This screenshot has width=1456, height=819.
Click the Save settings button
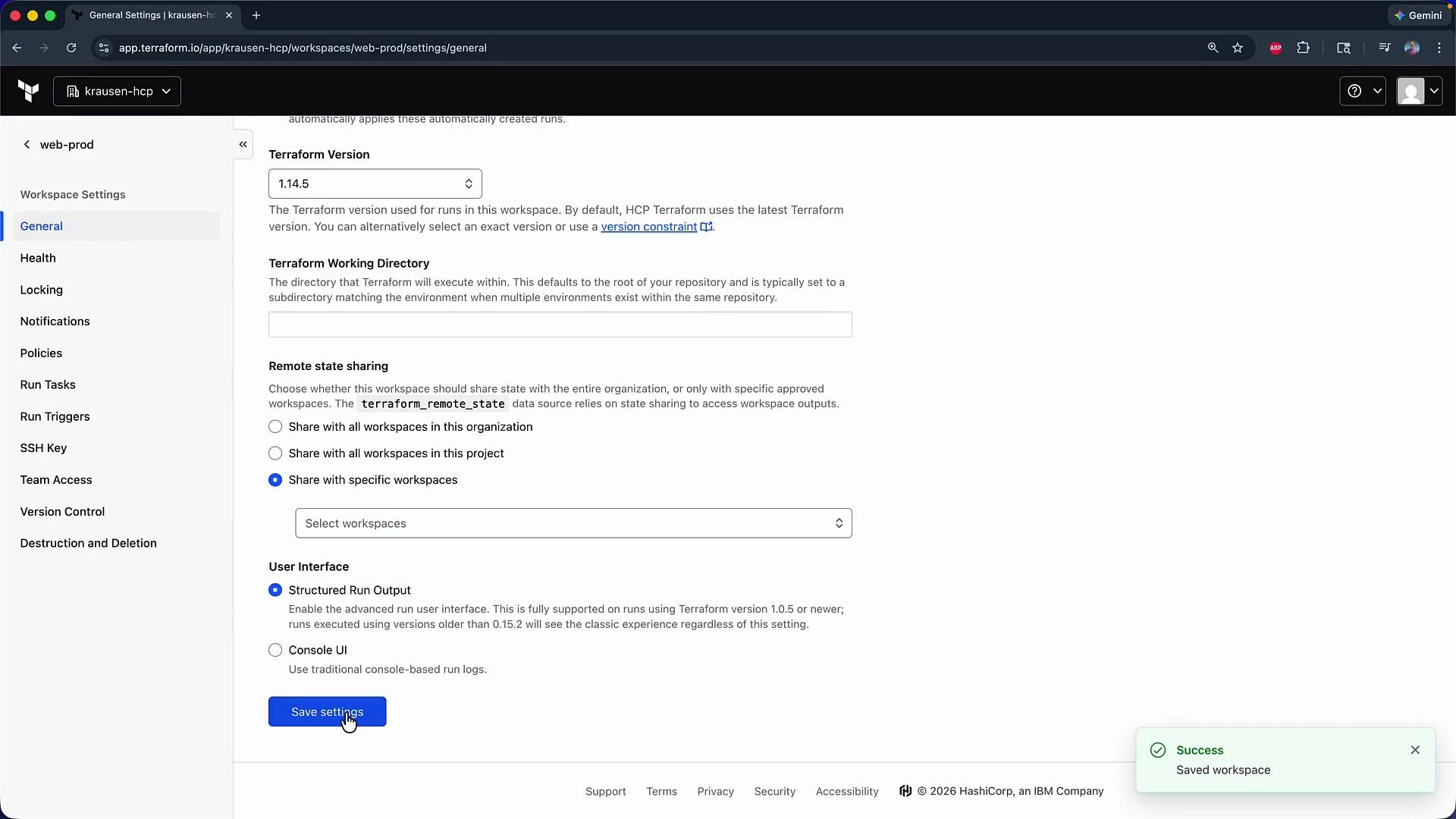point(328,712)
